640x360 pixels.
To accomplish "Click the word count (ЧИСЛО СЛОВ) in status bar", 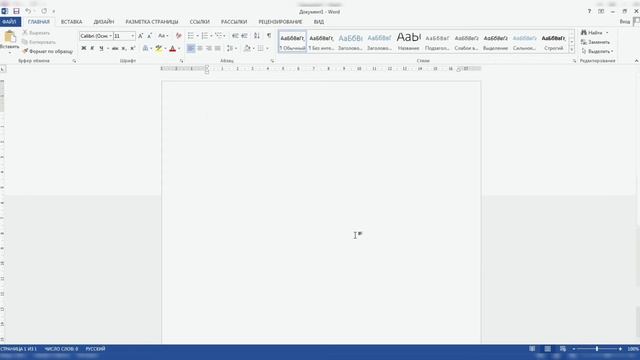I will pyautogui.click(x=61, y=349).
